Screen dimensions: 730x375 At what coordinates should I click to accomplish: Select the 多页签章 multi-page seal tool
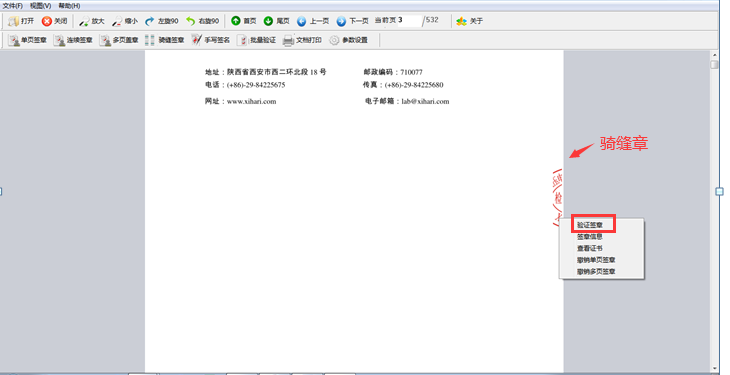[120, 40]
